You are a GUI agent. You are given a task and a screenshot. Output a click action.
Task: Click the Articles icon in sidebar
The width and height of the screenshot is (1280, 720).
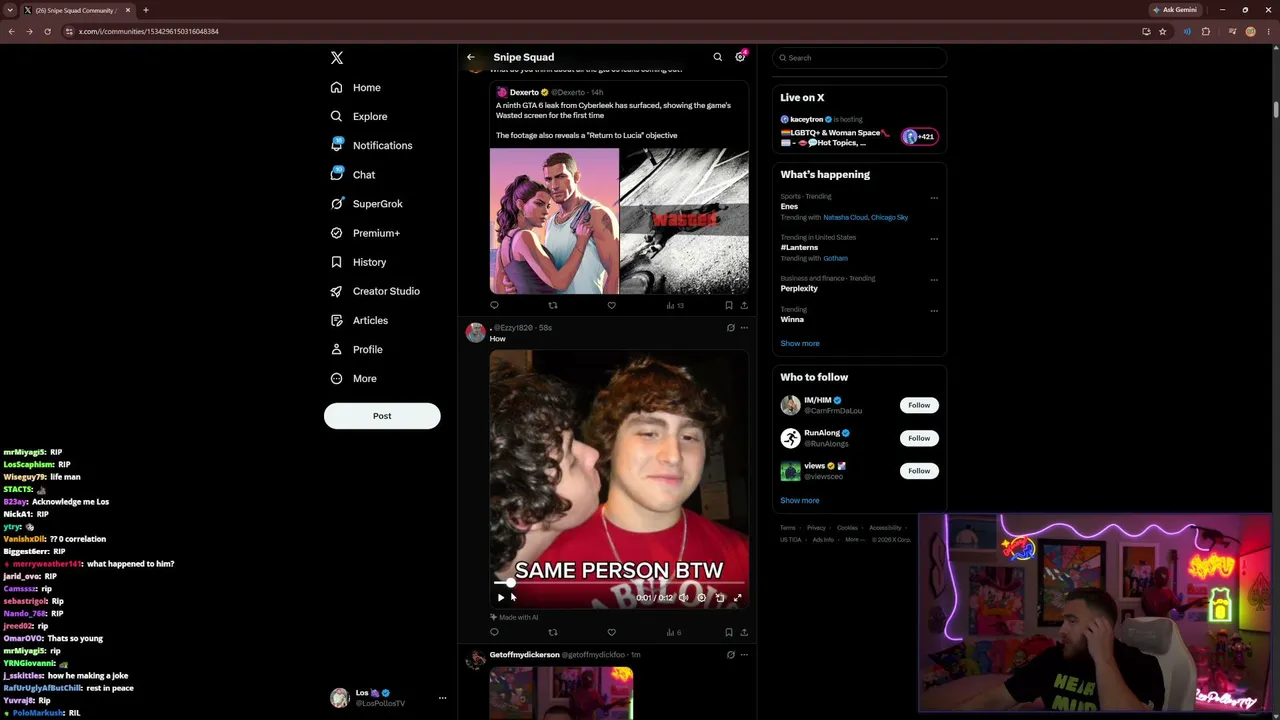[x=337, y=320]
